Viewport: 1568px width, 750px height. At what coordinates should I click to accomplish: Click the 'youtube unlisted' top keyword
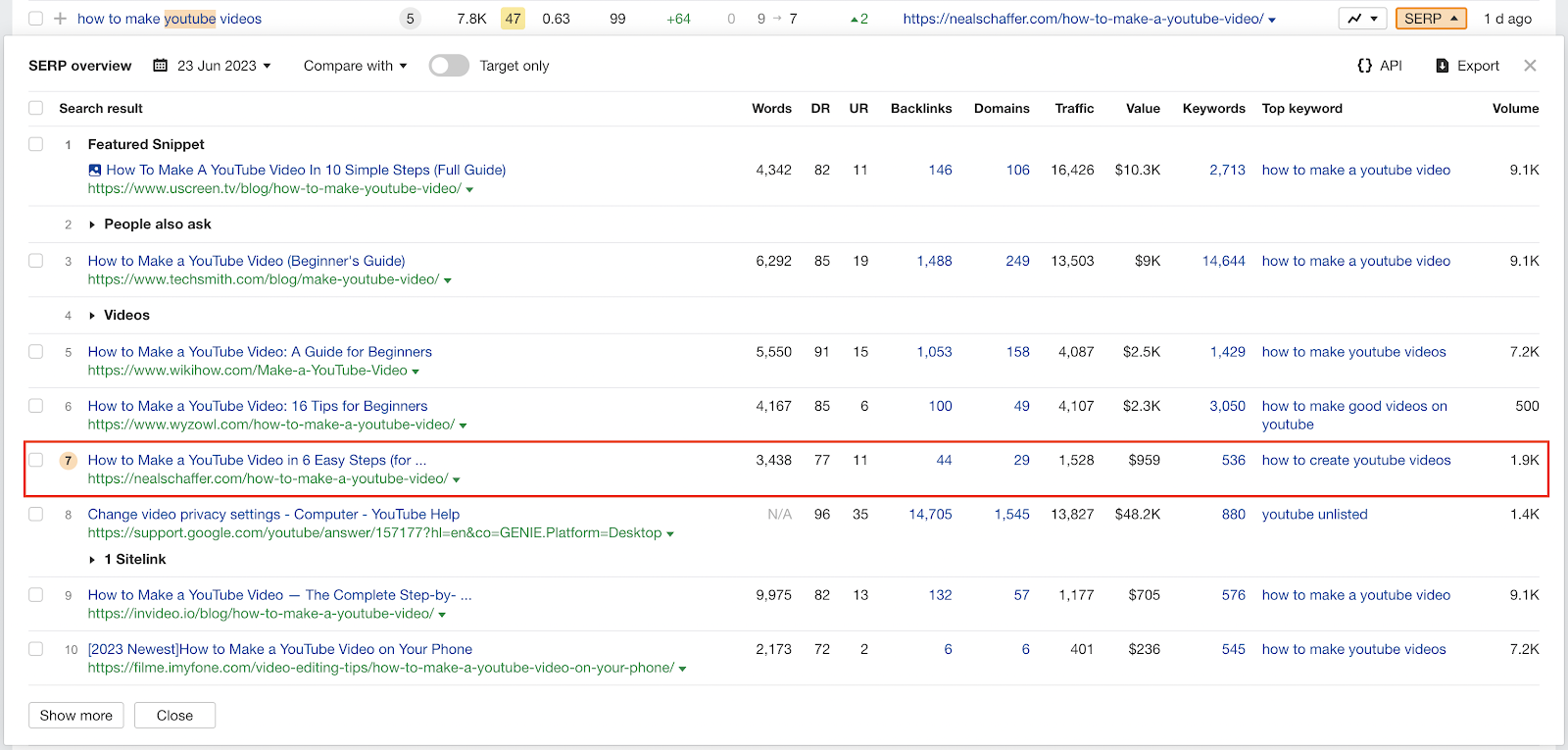1314,514
